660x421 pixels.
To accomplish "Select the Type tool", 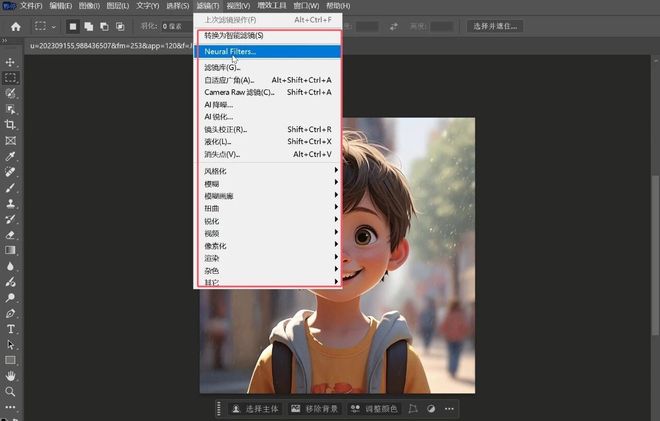I will click(x=10, y=329).
